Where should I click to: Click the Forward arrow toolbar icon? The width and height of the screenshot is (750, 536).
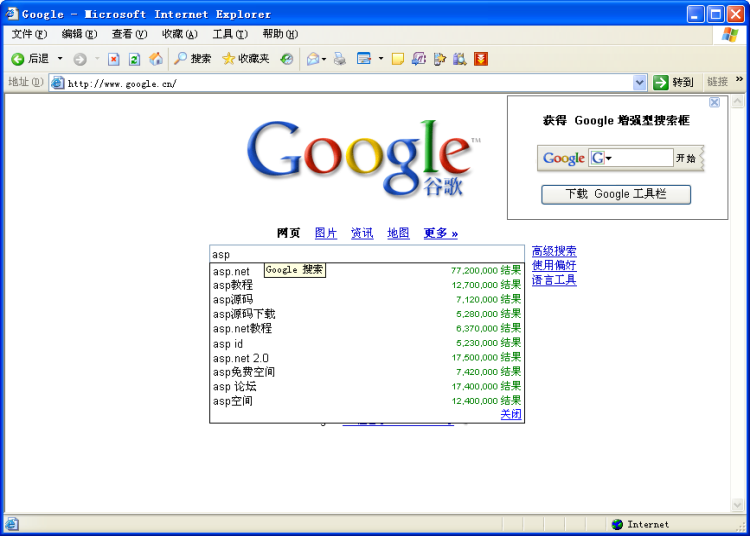pyautogui.click(x=80, y=59)
